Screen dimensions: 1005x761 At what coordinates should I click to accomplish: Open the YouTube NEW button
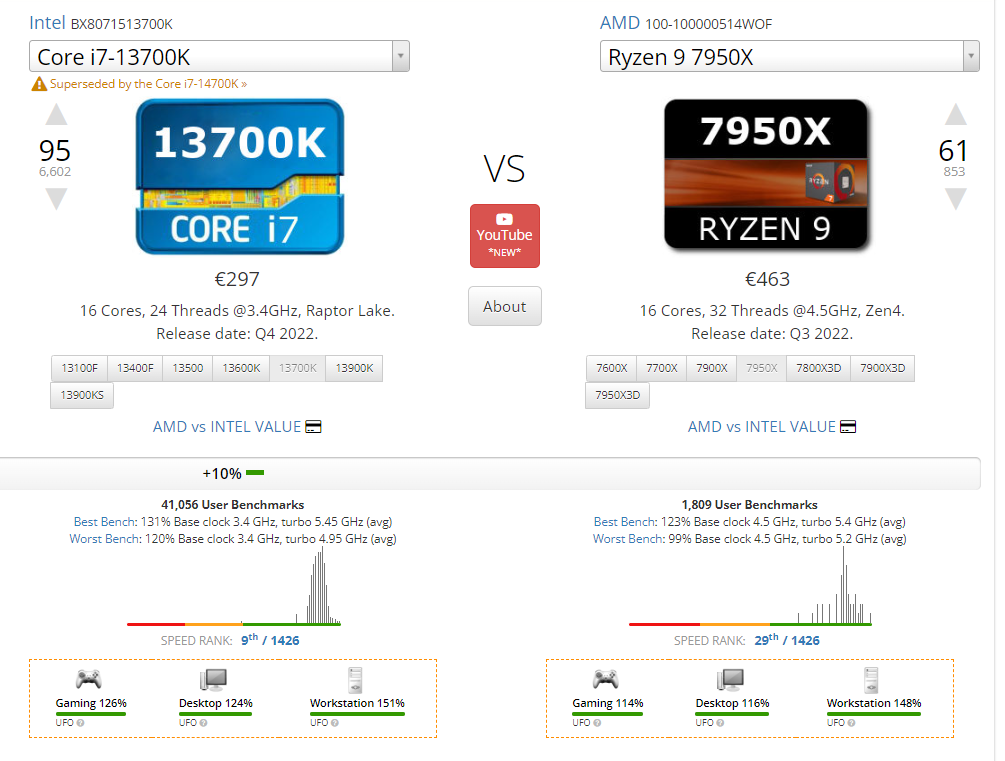[x=505, y=235]
